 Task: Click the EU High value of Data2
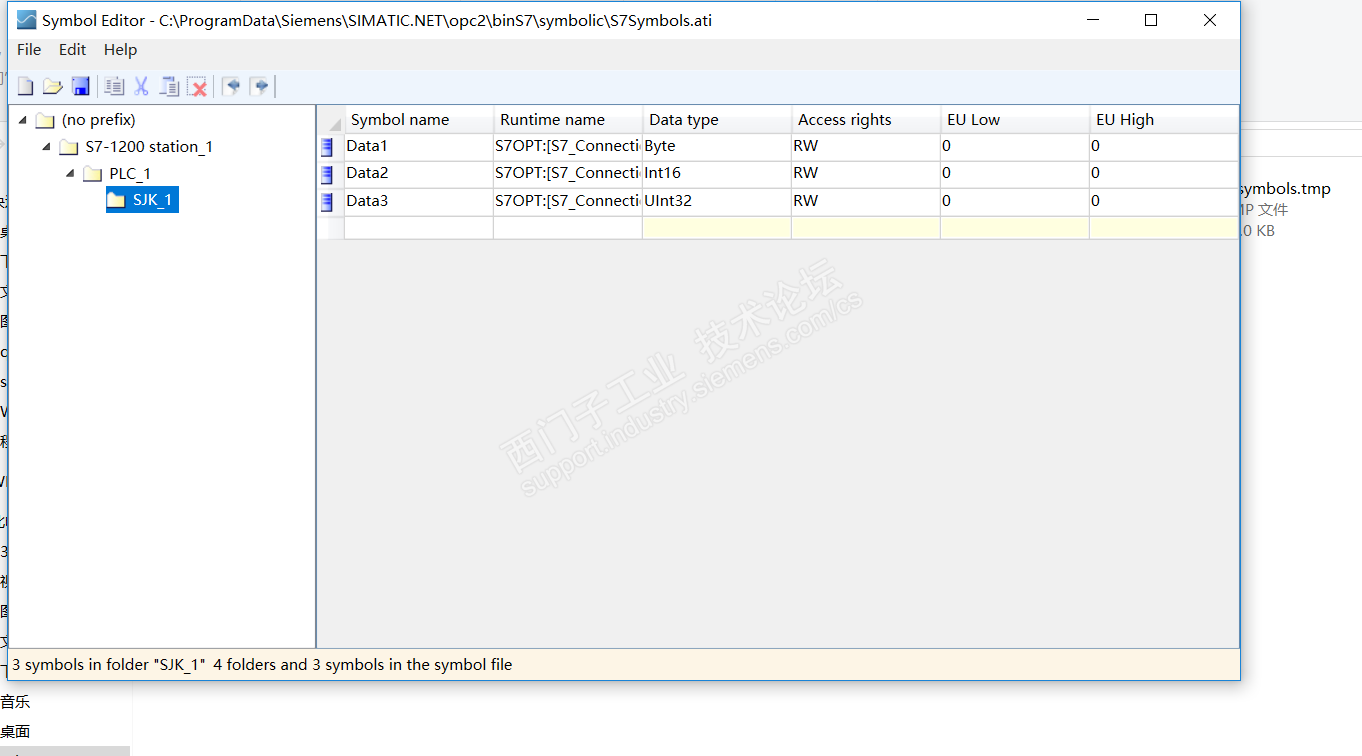1163,174
